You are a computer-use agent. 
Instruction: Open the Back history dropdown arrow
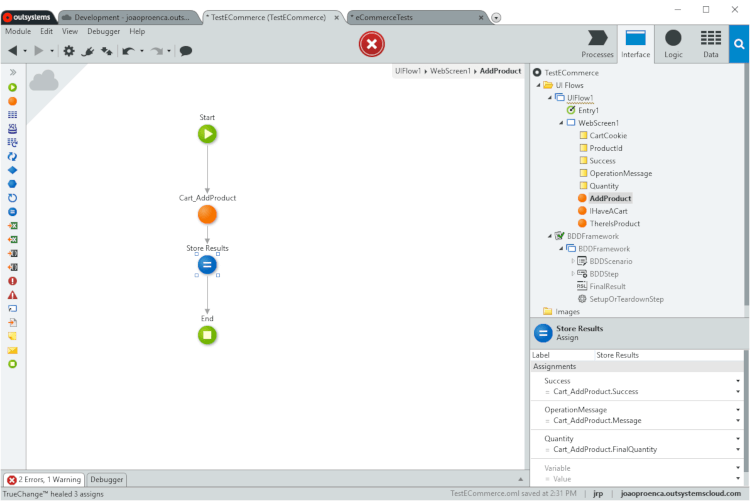tap(25, 51)
